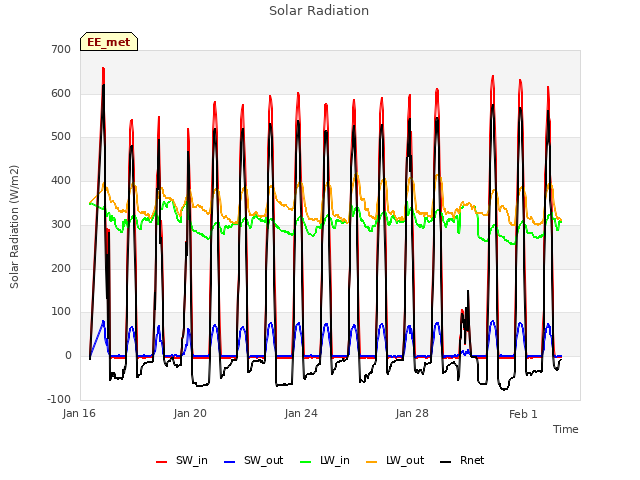The image size is (640, 480).
Task: Click the Feb 1 x-axis tick label
Action: click(523, 414)
